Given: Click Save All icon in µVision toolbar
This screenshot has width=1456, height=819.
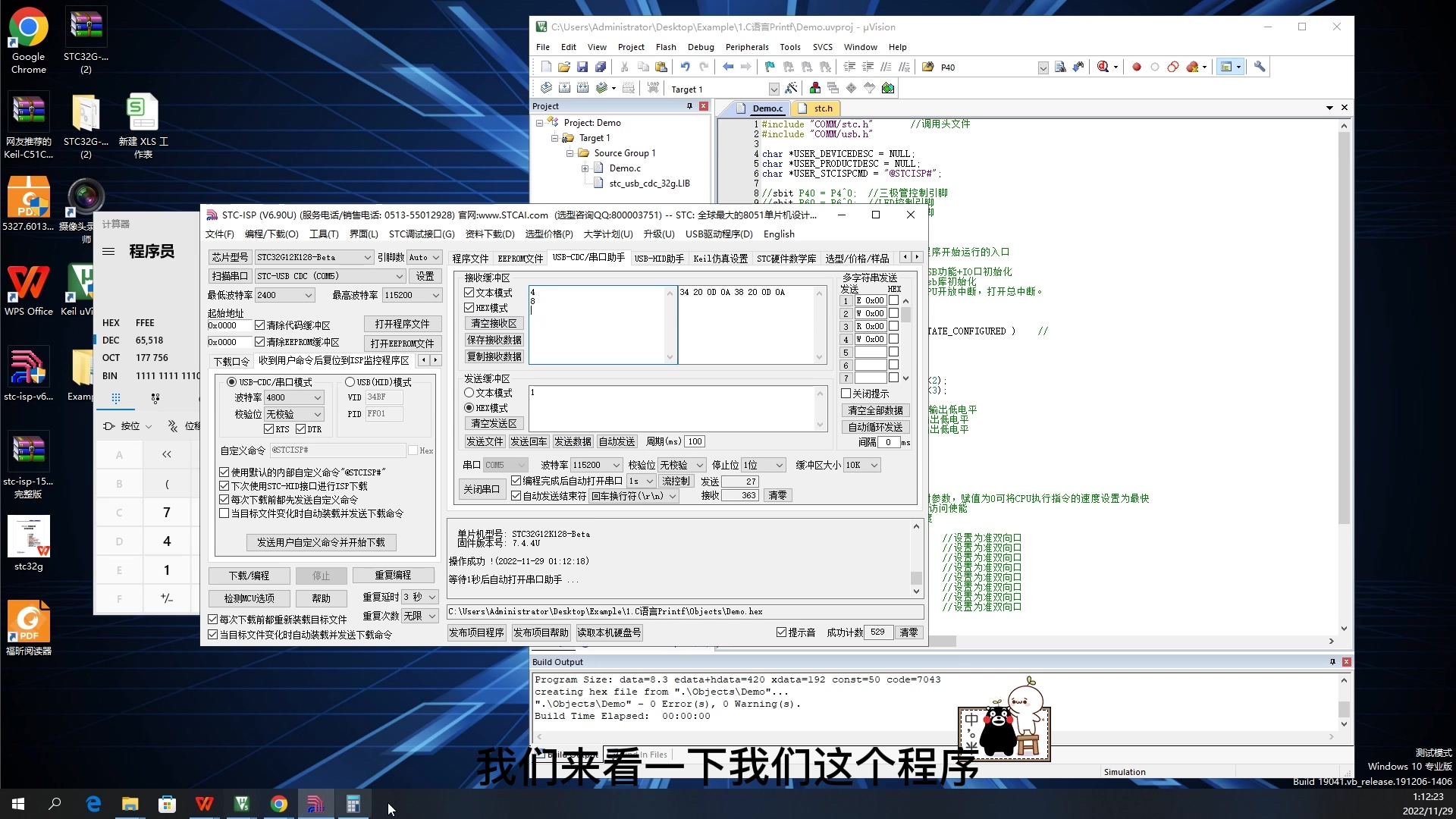Looking at the screenshot, I should click(x=601, y=67).
